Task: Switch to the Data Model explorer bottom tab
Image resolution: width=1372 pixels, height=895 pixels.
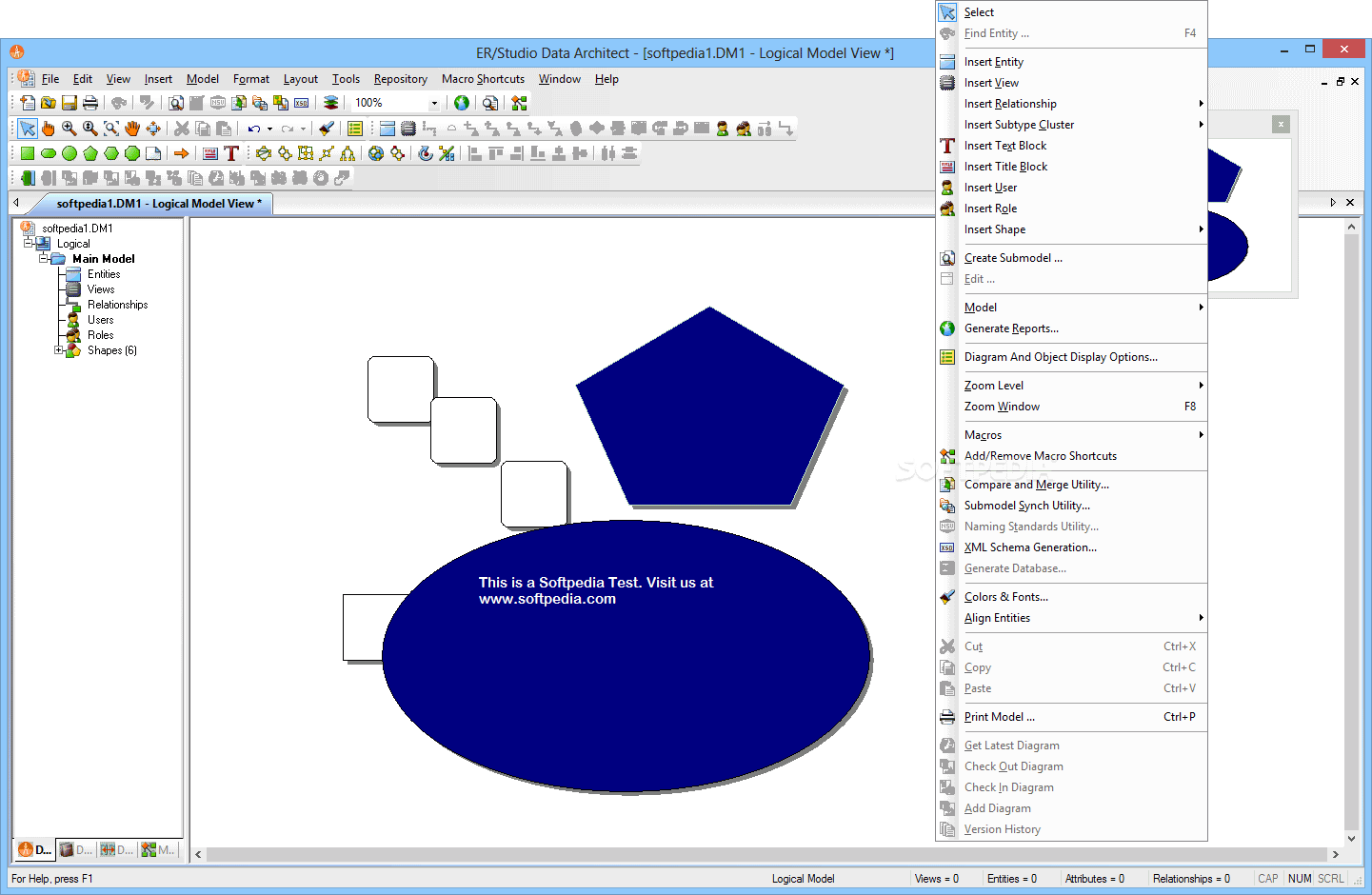Action: point(35,849)
